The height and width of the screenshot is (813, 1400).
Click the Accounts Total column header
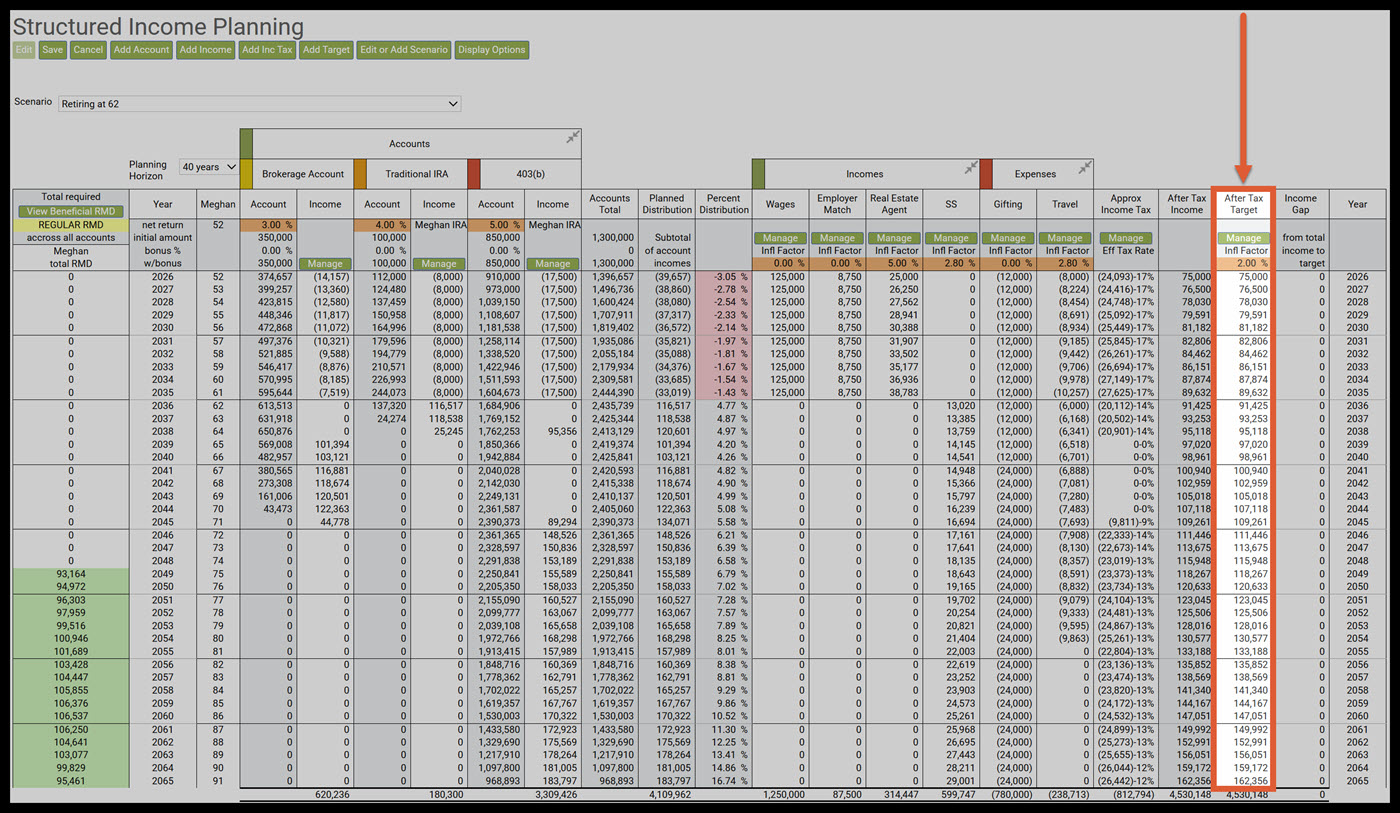[610, 204]
